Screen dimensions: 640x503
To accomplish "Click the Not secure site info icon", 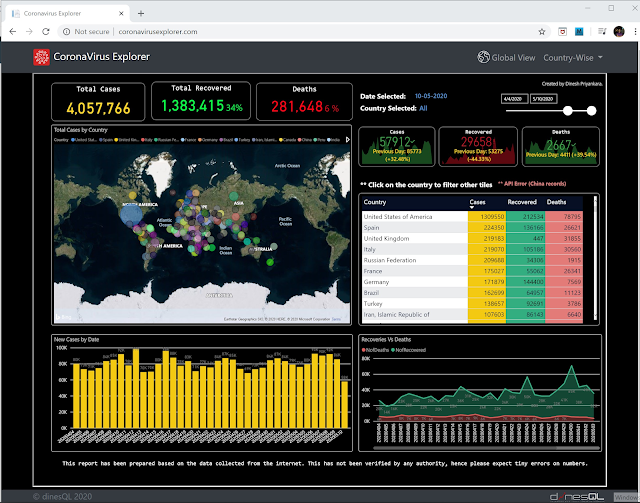I will [66, 31].
